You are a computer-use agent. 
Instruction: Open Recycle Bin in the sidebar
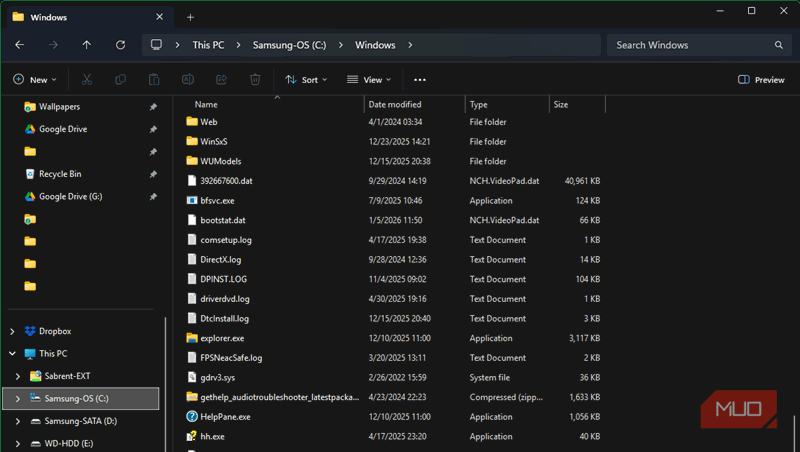[60, 174]
